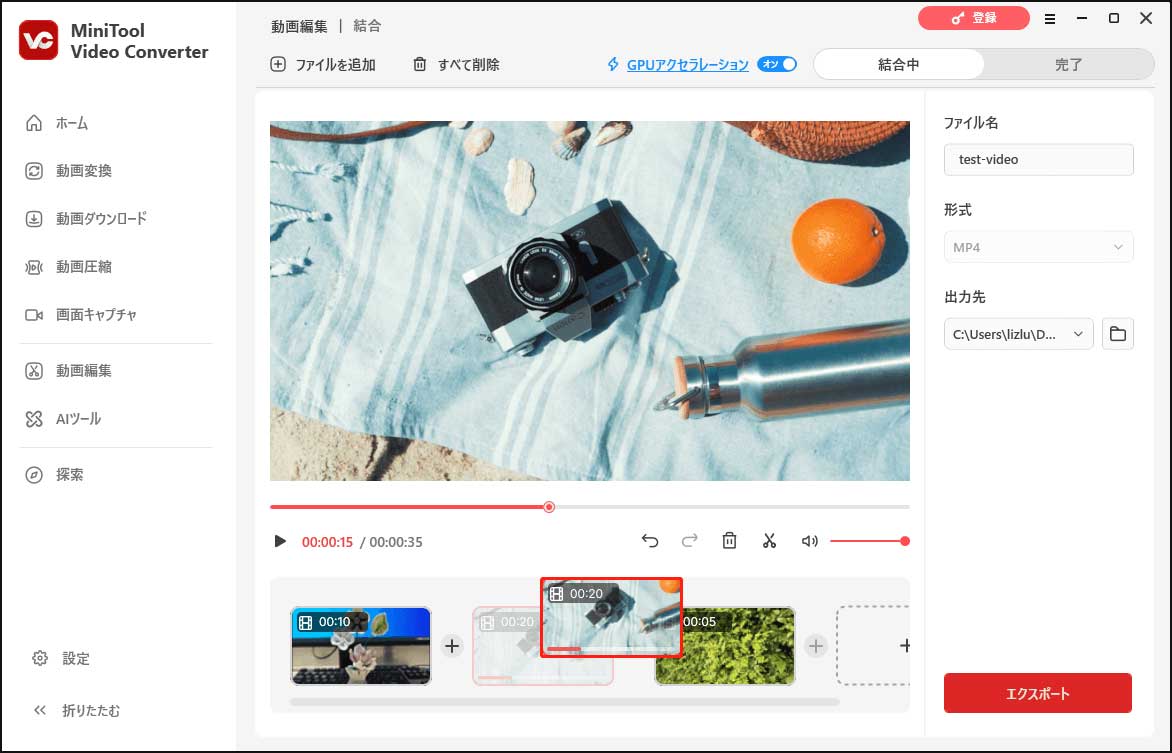Image resolution: width=1172 pixels, height=753 pixels.
Task: Click the playback progress slider handle
Action: tap(549, 507)
